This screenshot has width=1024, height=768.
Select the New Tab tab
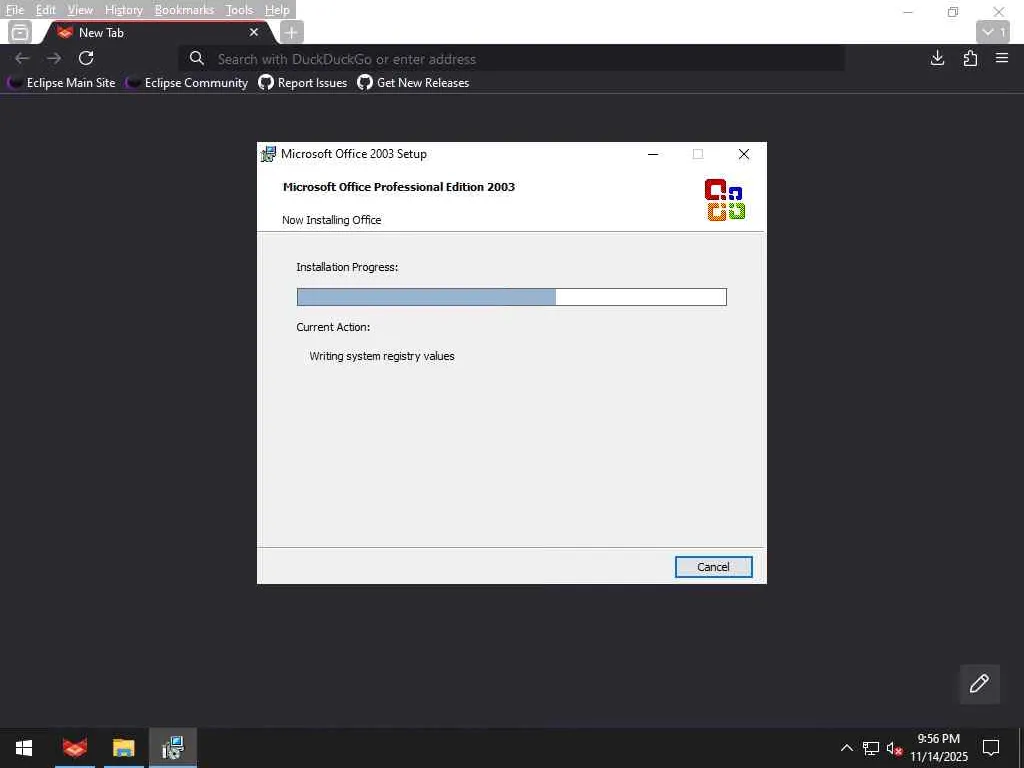pyautogui.click(x=157, y=33)
